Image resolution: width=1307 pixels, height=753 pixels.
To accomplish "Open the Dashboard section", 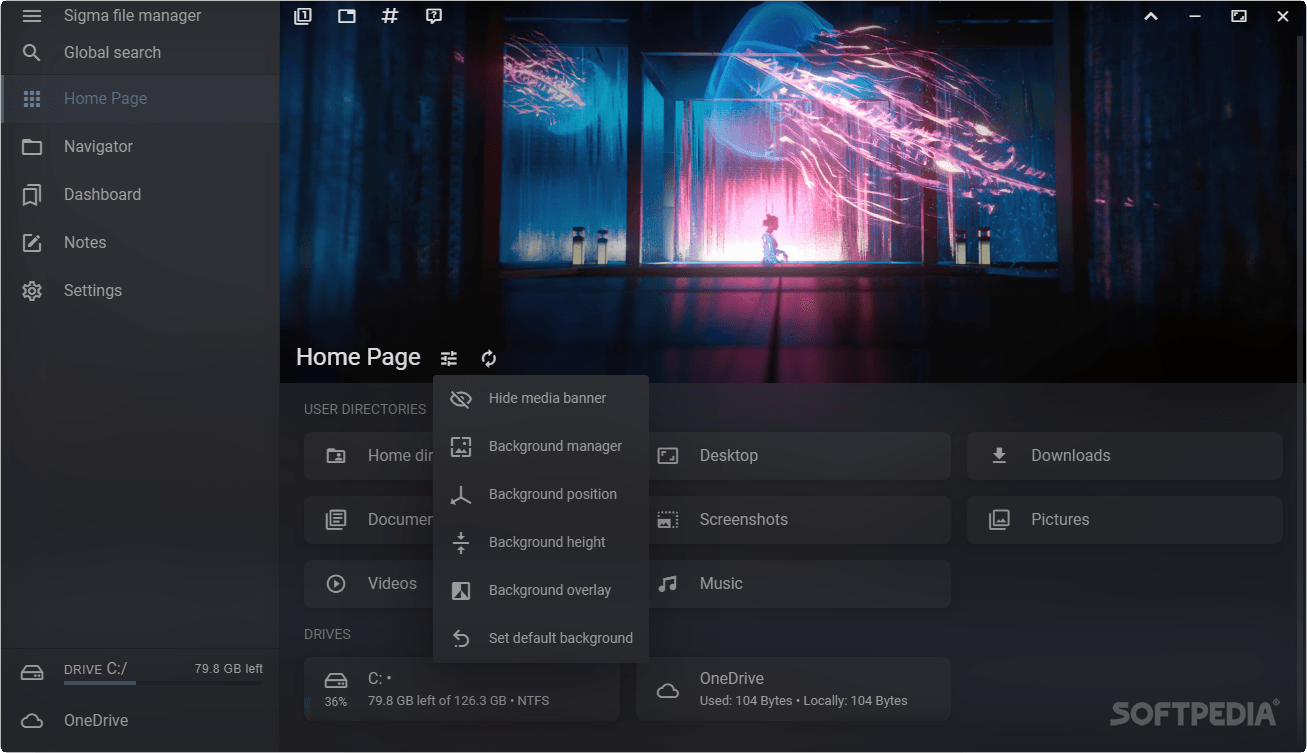I will [x=140, y=195].
